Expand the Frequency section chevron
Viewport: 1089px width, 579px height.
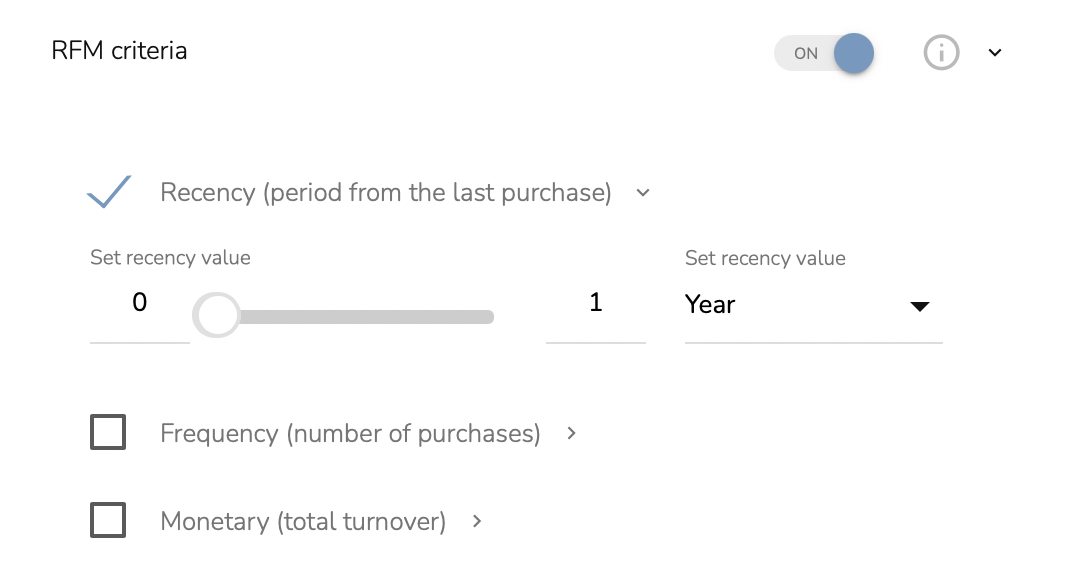point(572,433)
